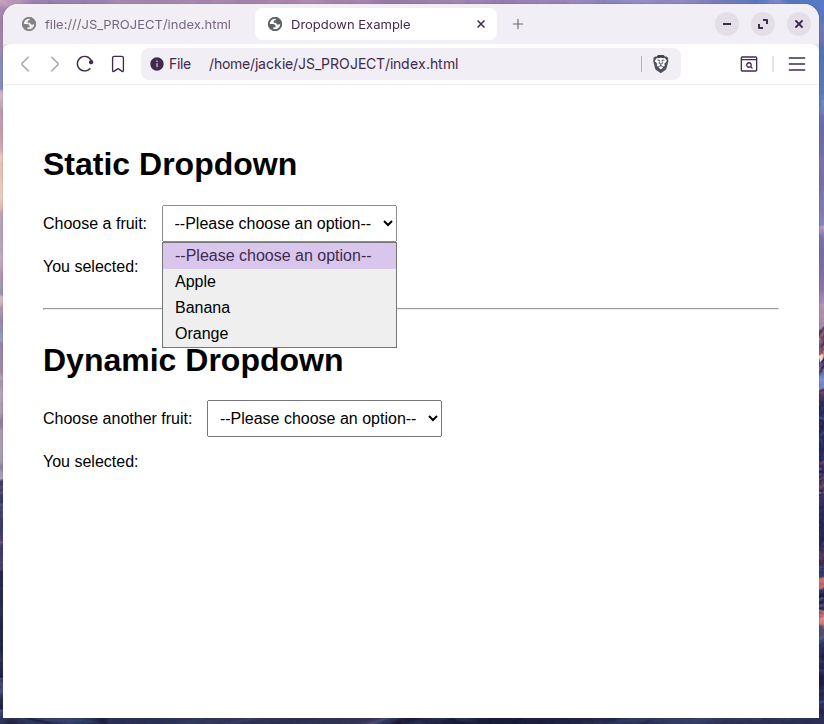Select the highlighted placeholder option in list
Screen dimensions: 824x724
[x=273, y=256]
